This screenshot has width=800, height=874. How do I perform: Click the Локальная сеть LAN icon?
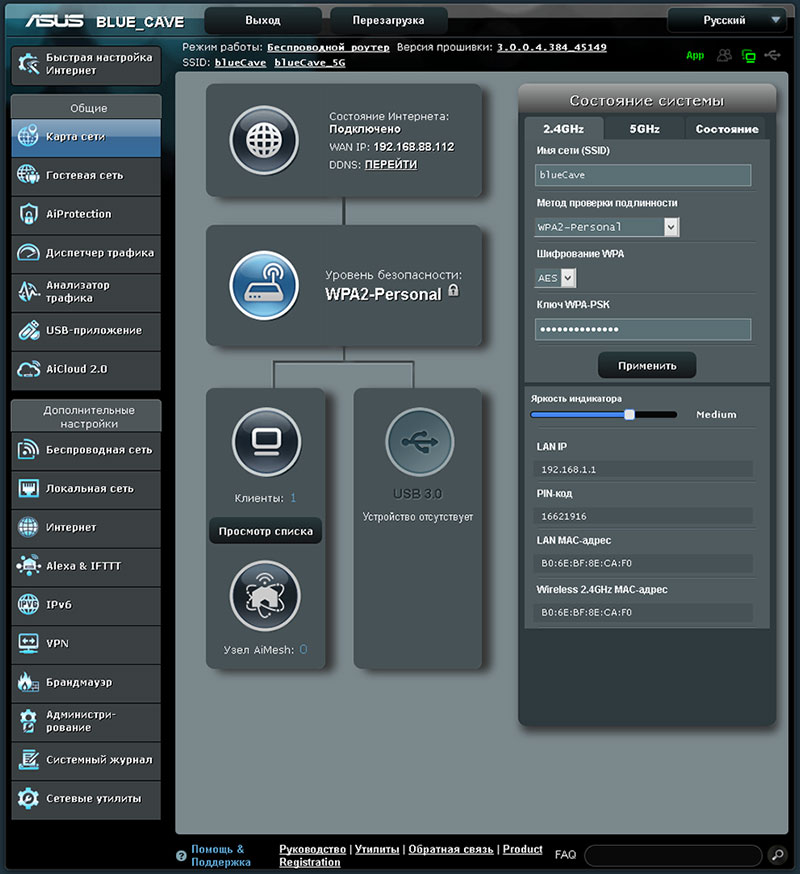click(28, 489)
